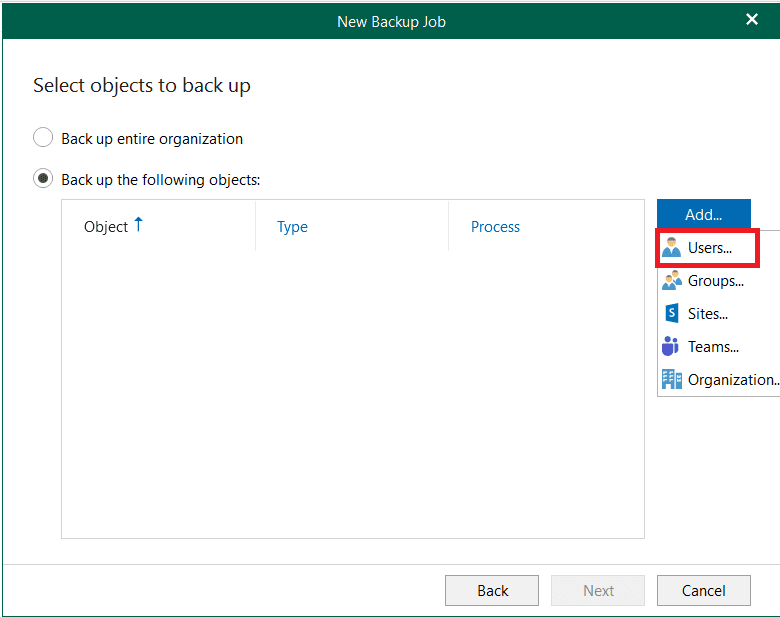The image size is (780, 617).
Task: Close the New Backup Job dialog
Action: click(x=752, y=19)
